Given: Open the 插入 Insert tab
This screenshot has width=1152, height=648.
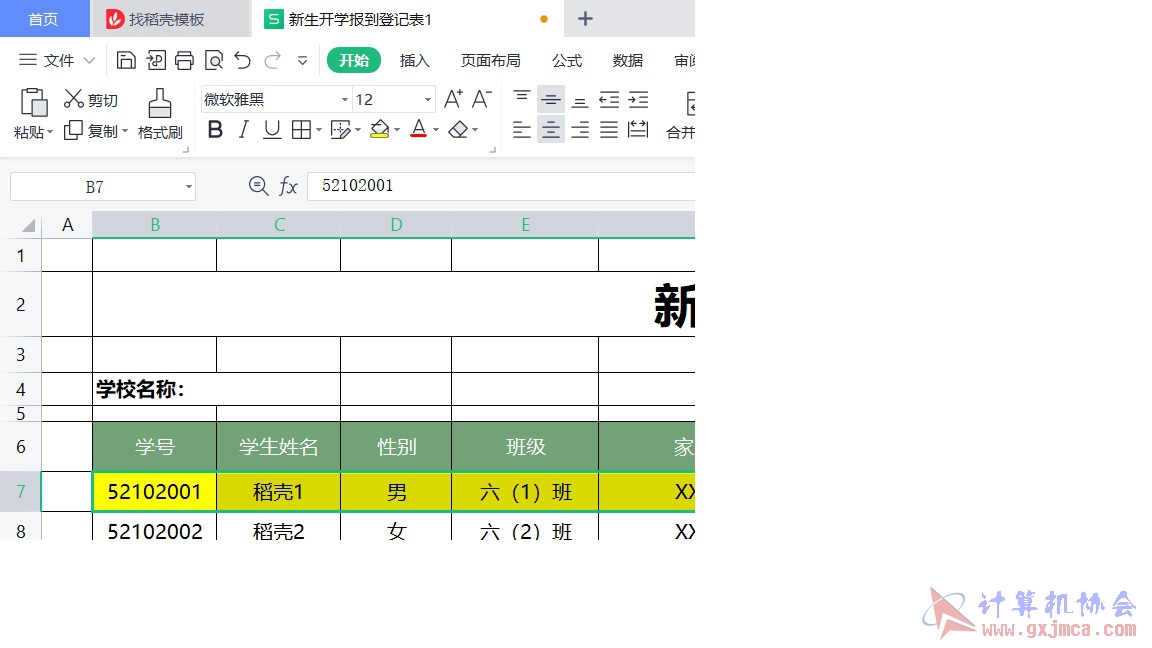Looking at the screenshot, I should (x=414, y=60).
